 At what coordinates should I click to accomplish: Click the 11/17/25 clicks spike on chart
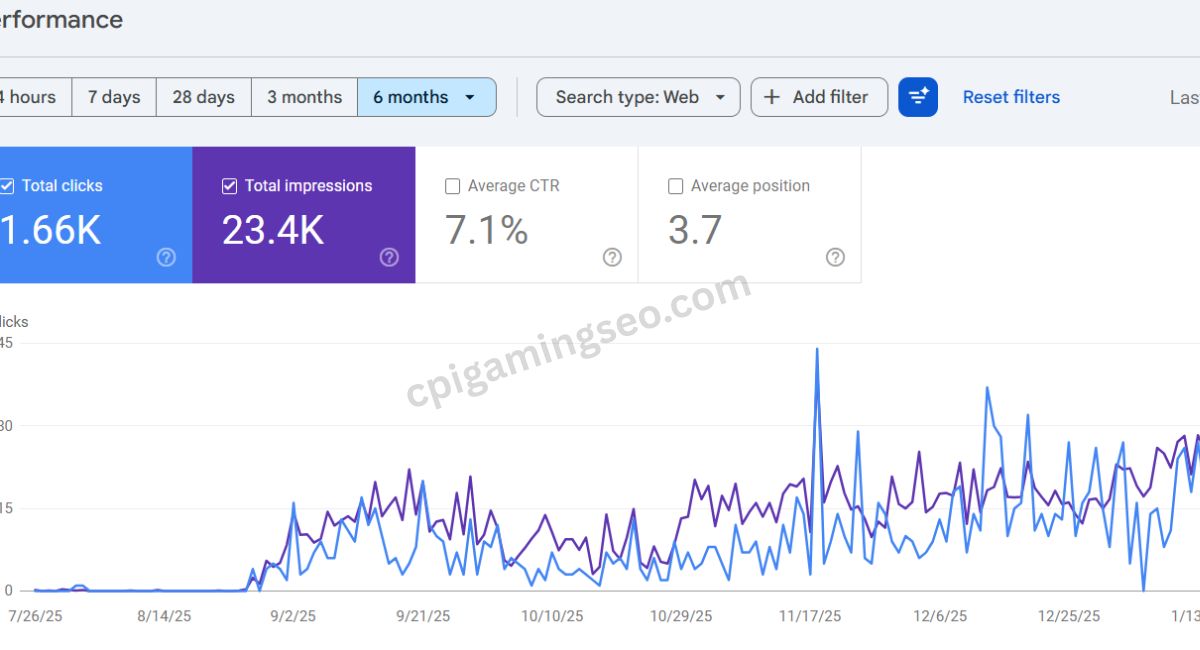point(817,350)
